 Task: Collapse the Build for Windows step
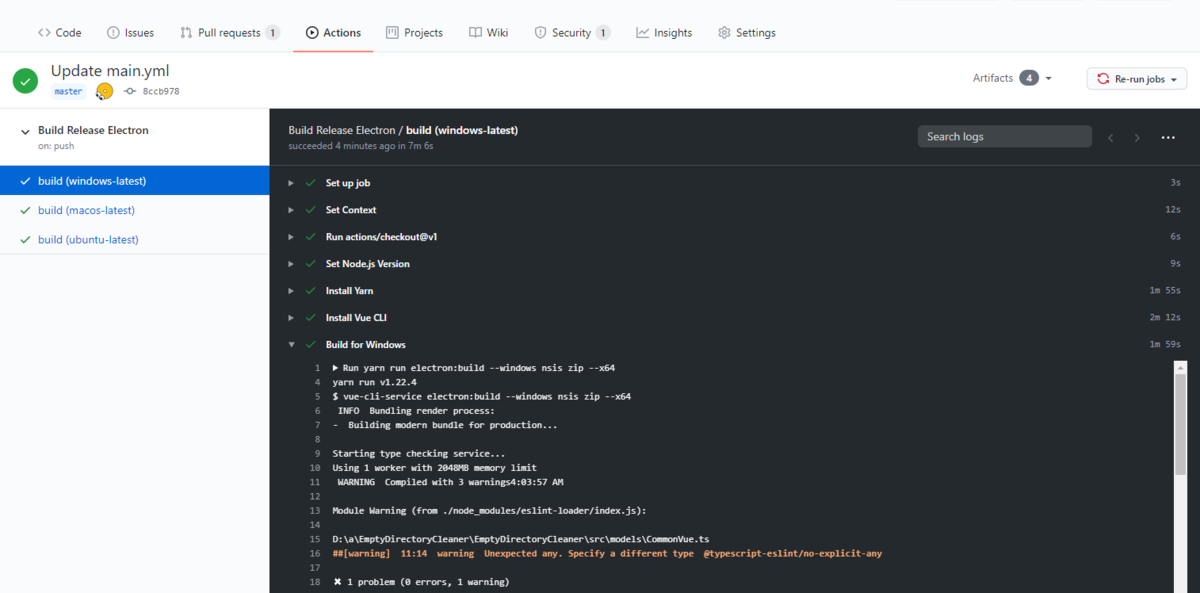[291, 345]
